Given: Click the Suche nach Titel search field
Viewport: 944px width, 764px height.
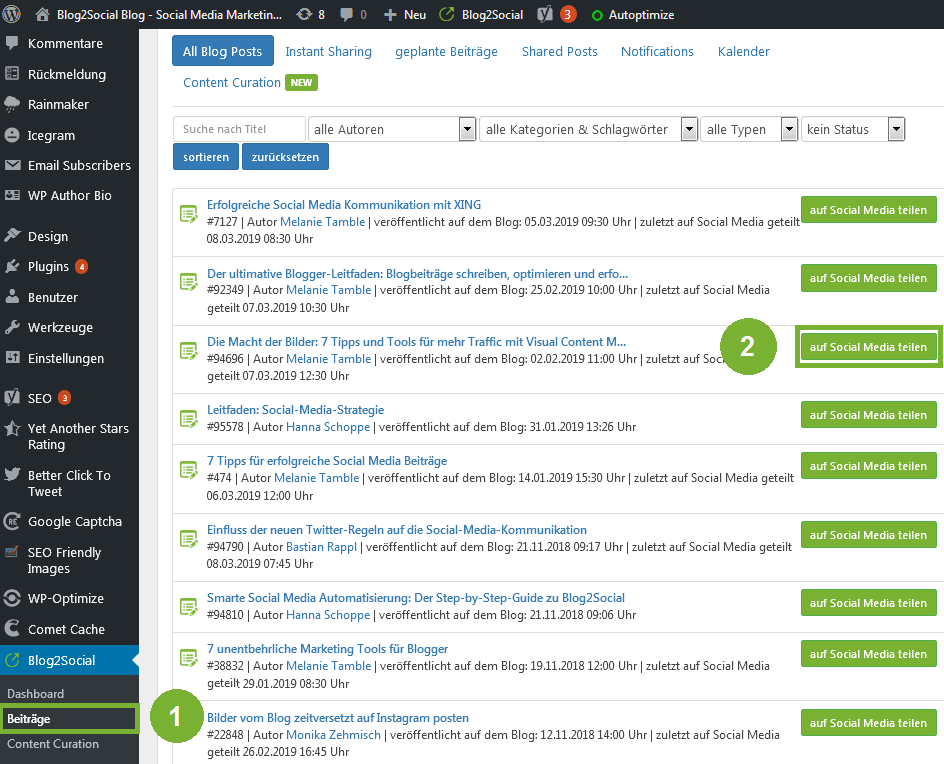Looking at the screenshot, I should tap(240, 129).
